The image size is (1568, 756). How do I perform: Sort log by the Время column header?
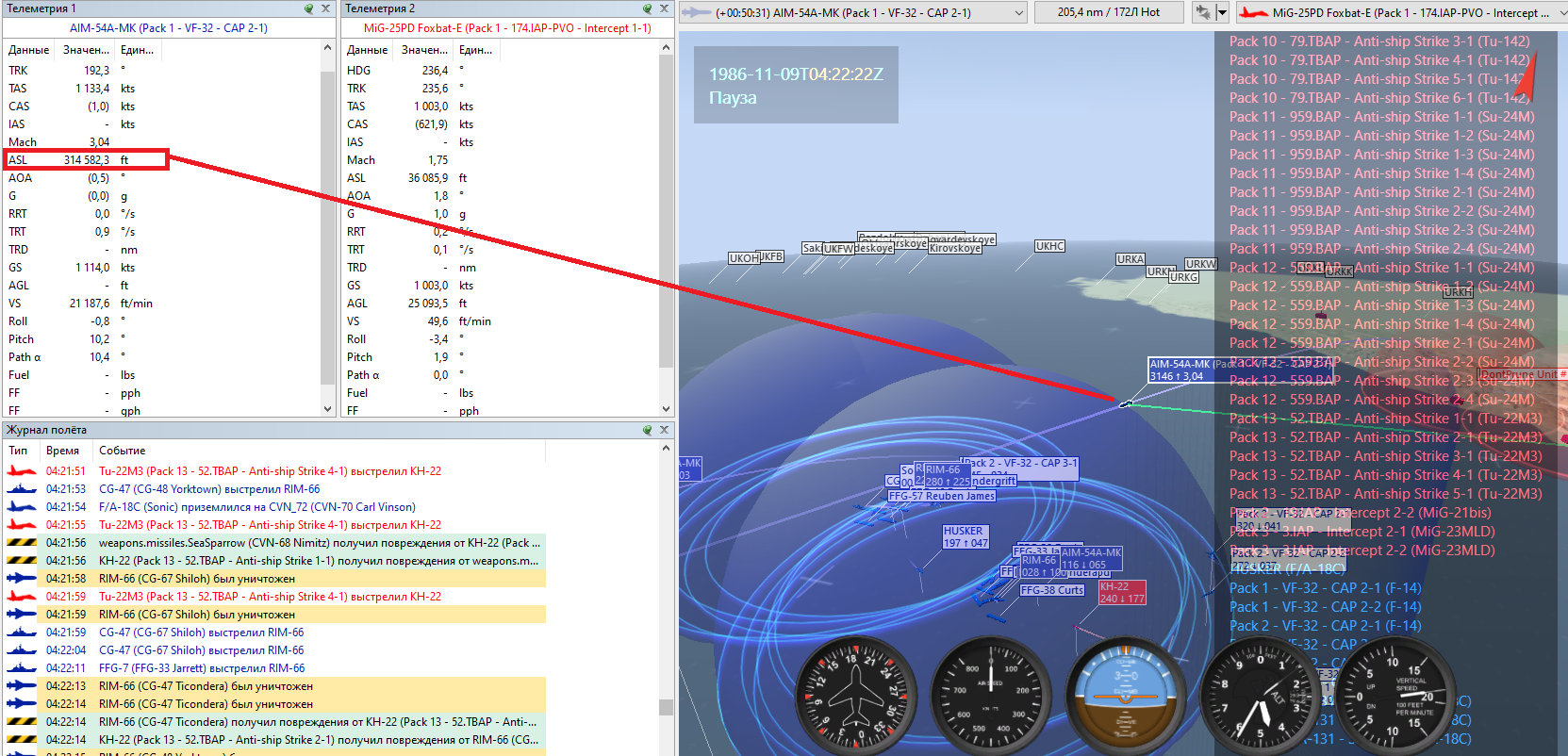click(x=63, y=451)
